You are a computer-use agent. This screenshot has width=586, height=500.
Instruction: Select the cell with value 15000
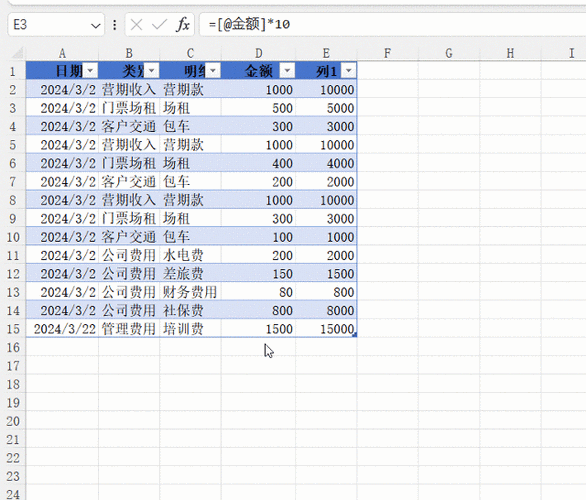(326, 329)
